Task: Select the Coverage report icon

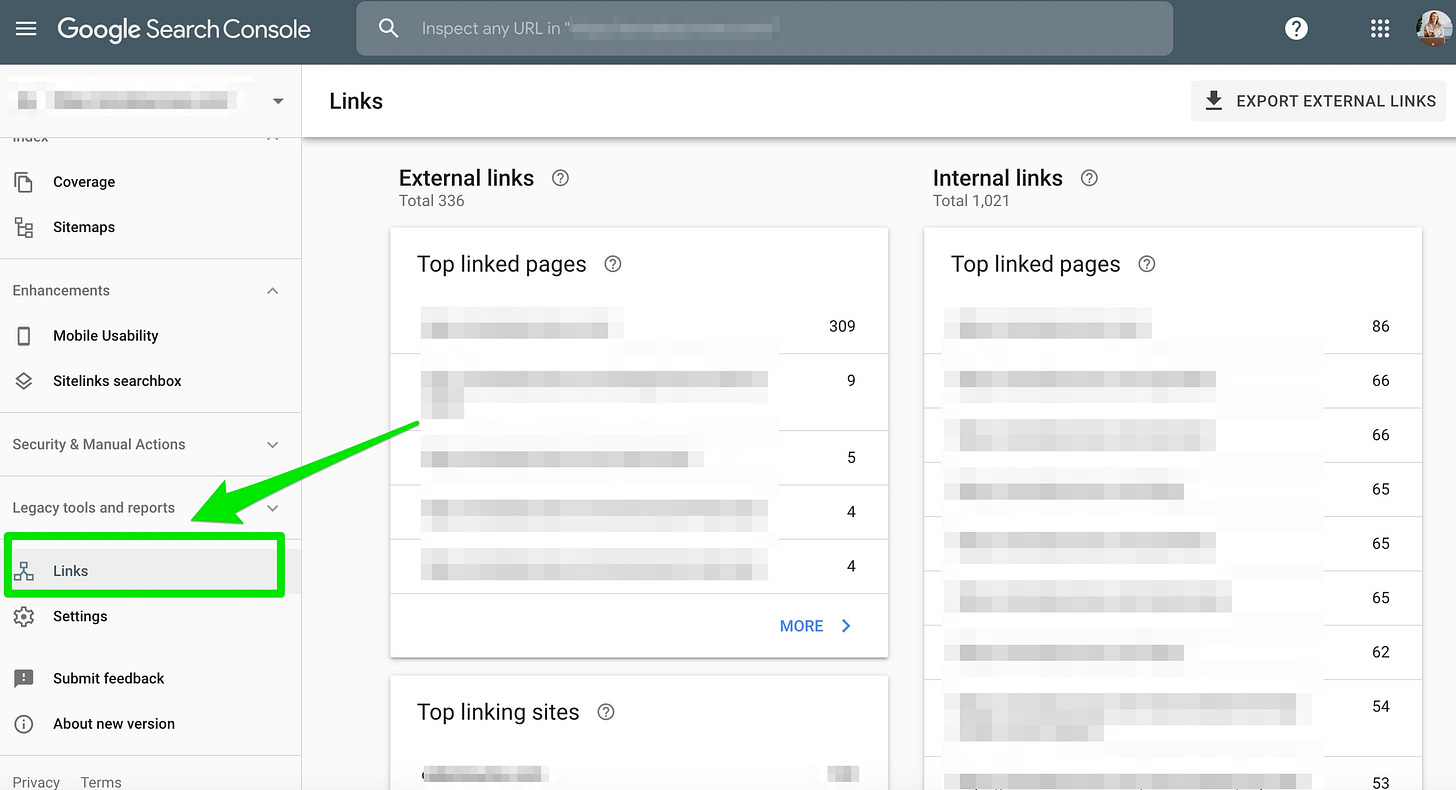Action: click(22, 181)
